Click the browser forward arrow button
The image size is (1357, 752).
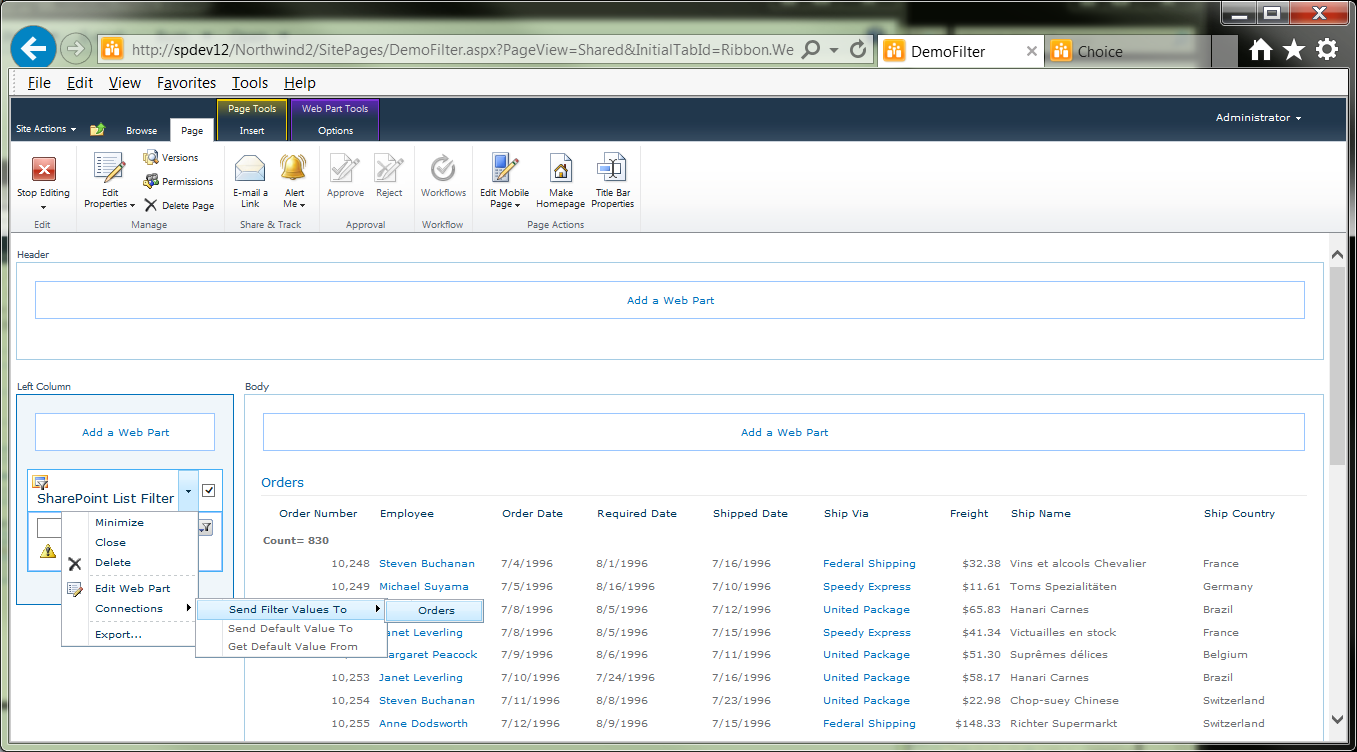[76, 49]
